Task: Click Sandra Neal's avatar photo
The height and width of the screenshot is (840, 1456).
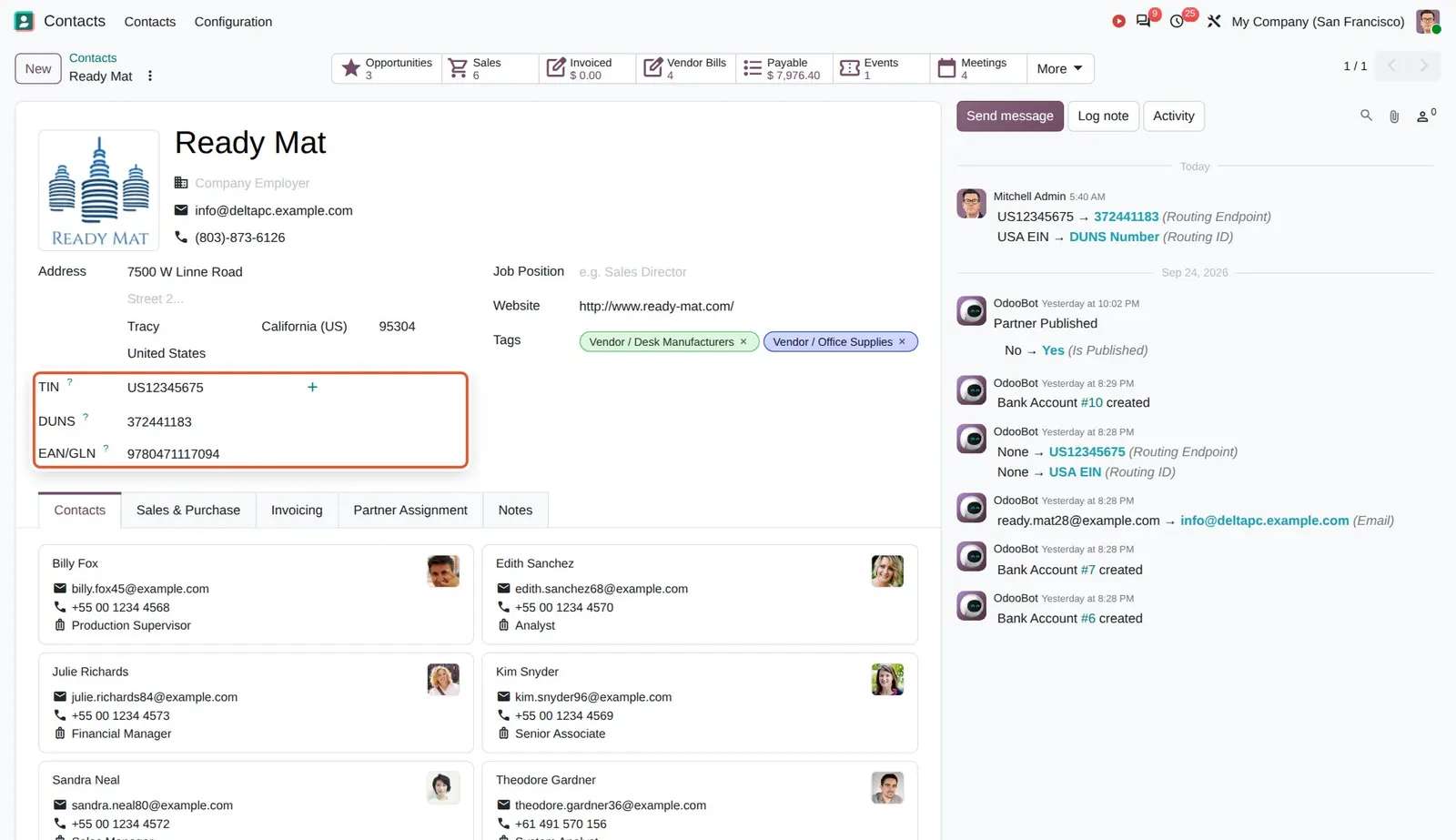Action: click(x=443, y=787)
